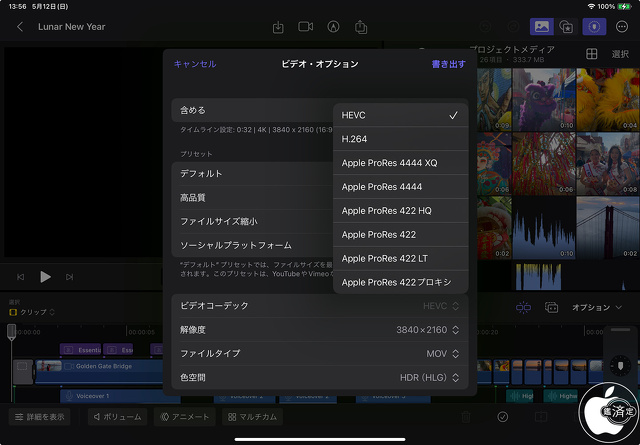The width and height of the screenshot is (640, 445).
Task: Select Apple ProRes 422 プロキシ
Action: [x=400, y=282]
